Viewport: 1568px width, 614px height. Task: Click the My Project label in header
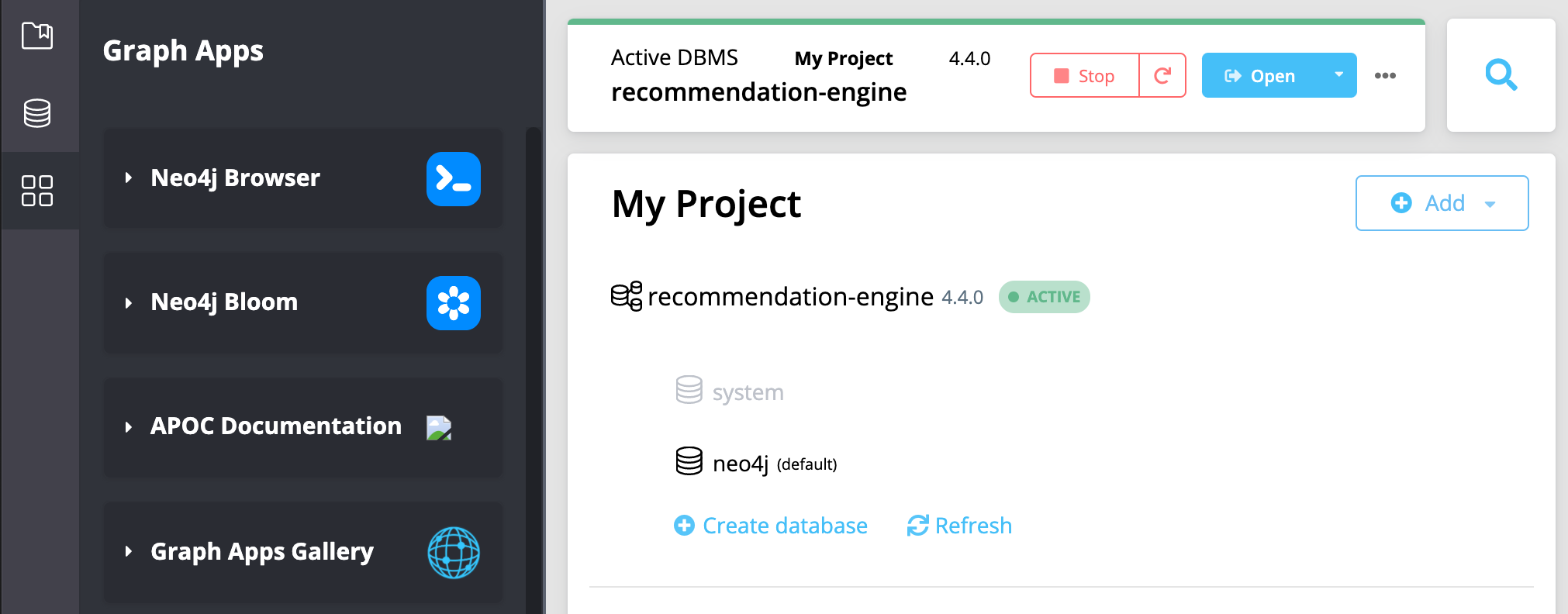pos(844,59)
